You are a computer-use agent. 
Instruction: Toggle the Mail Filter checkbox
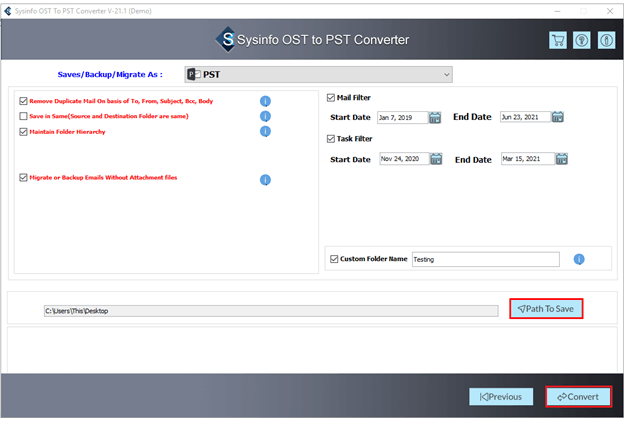click(331, 98)
